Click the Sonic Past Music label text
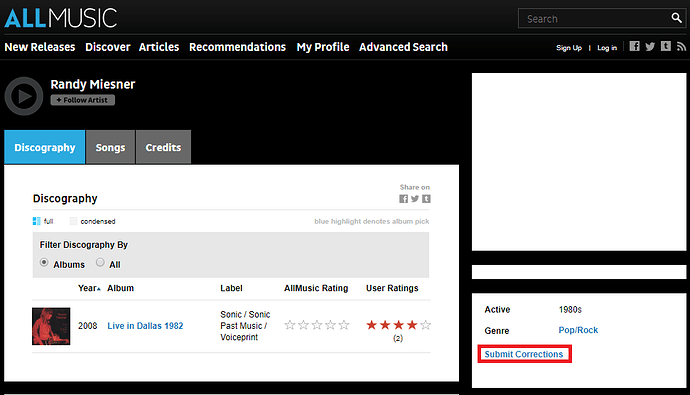The height and width of the screenshot is (395, 690). pyautogui.click(x=245, y=326)
